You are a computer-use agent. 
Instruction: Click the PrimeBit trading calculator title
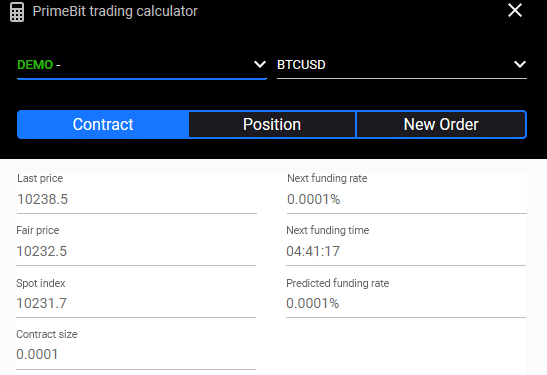click(x=115, y=12)
